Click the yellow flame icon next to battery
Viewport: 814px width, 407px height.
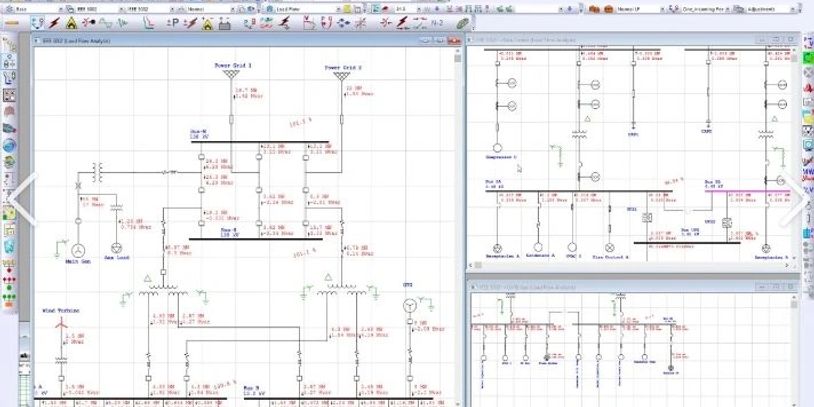pyautogui.click(x=208, y=23)
